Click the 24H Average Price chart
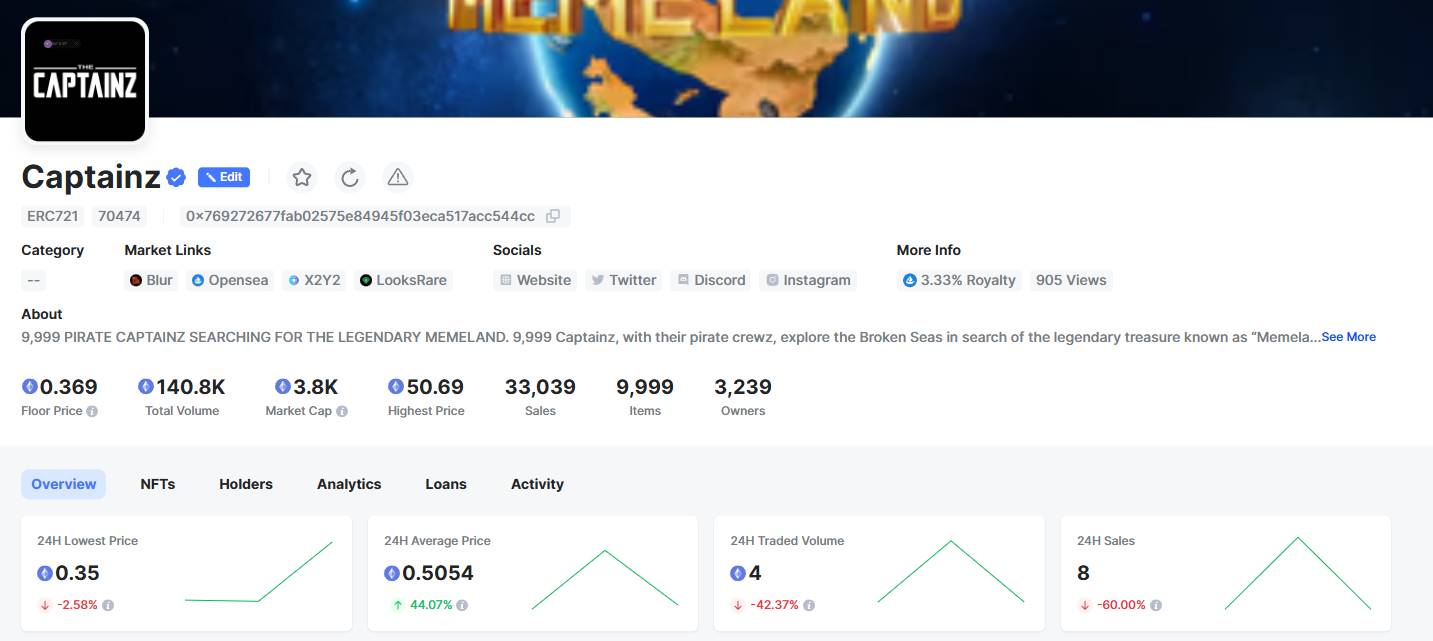This screenshot has width=1433, height=641. tap(605, 578)
